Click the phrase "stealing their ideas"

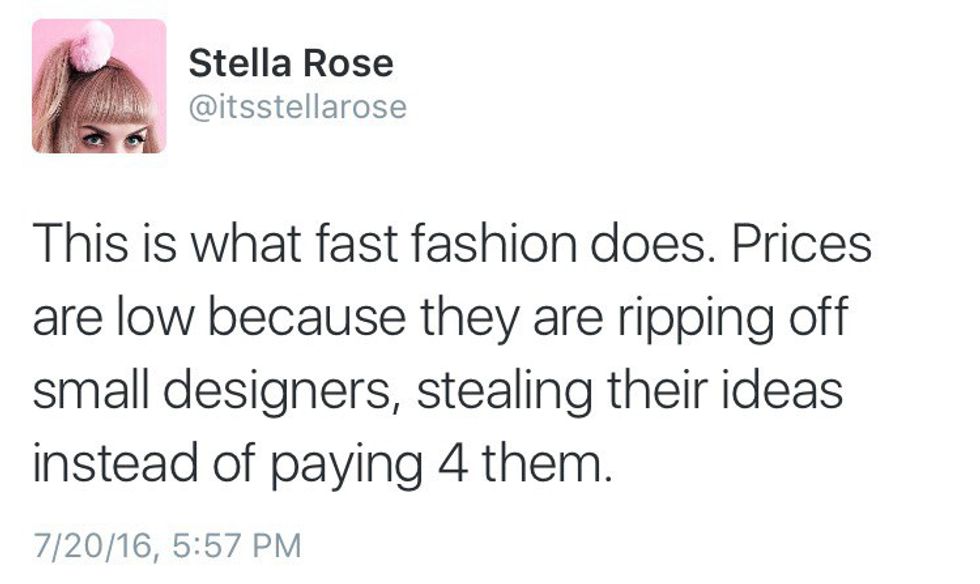coord(628,389)
